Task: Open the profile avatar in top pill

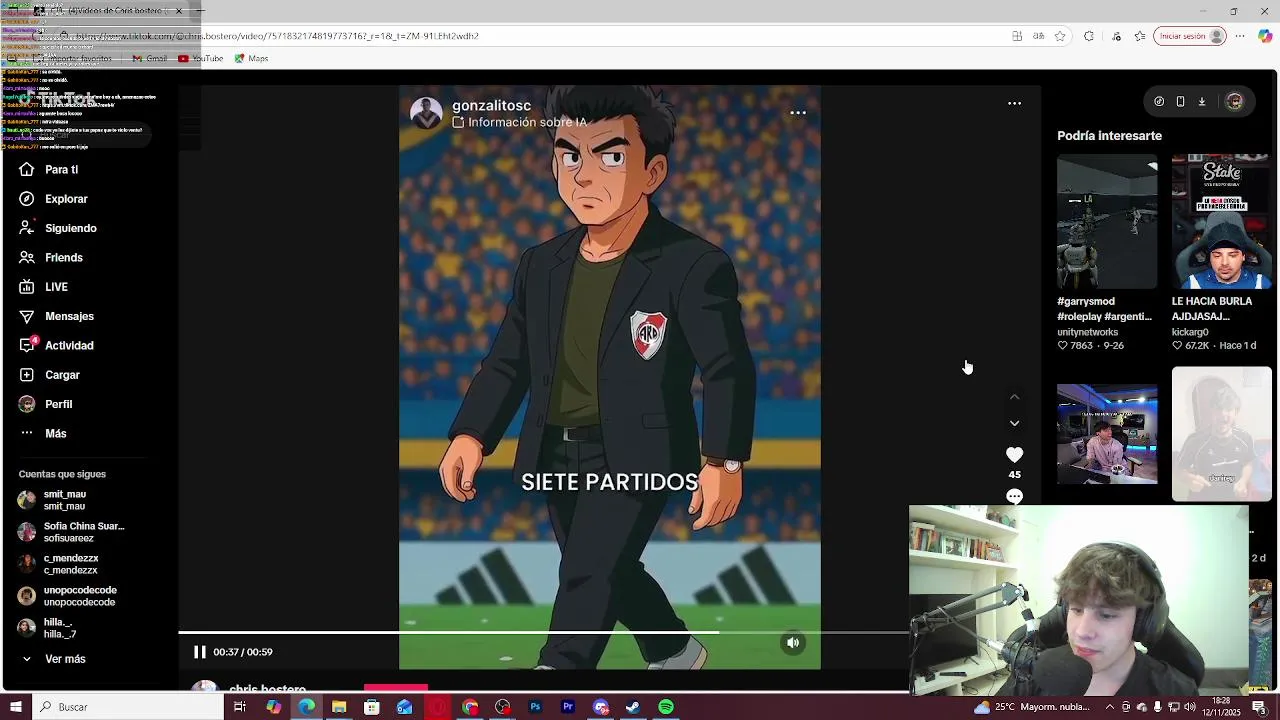Action: pos(1234,102)
